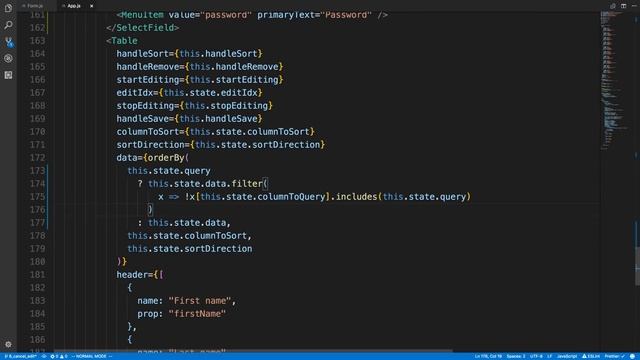Close the App.js tab
Image resolution: width=640 pixels, height=360 pixels.
coord(91,6)
